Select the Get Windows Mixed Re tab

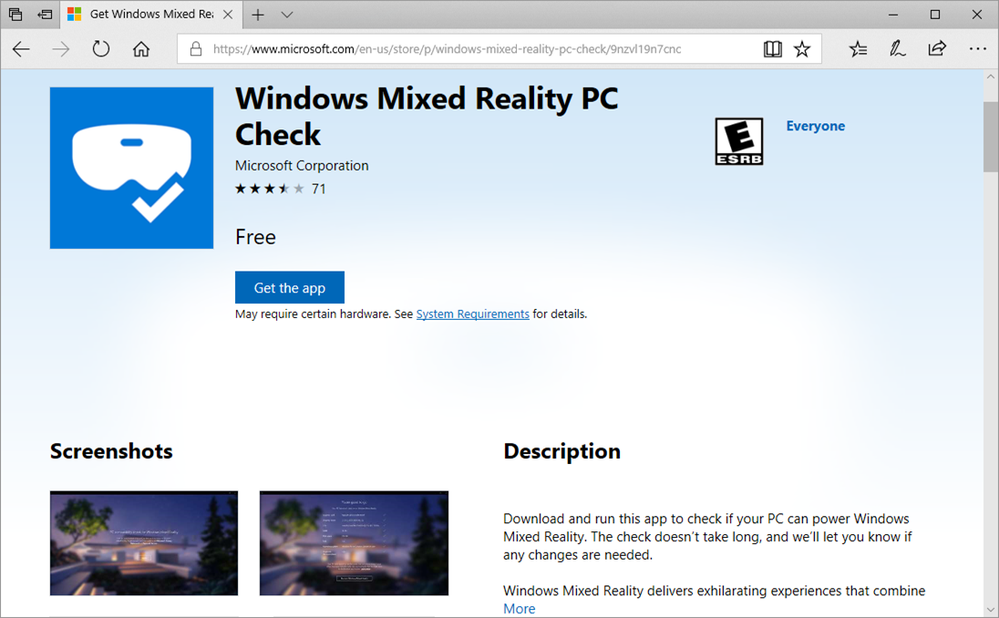click(151, 14)
